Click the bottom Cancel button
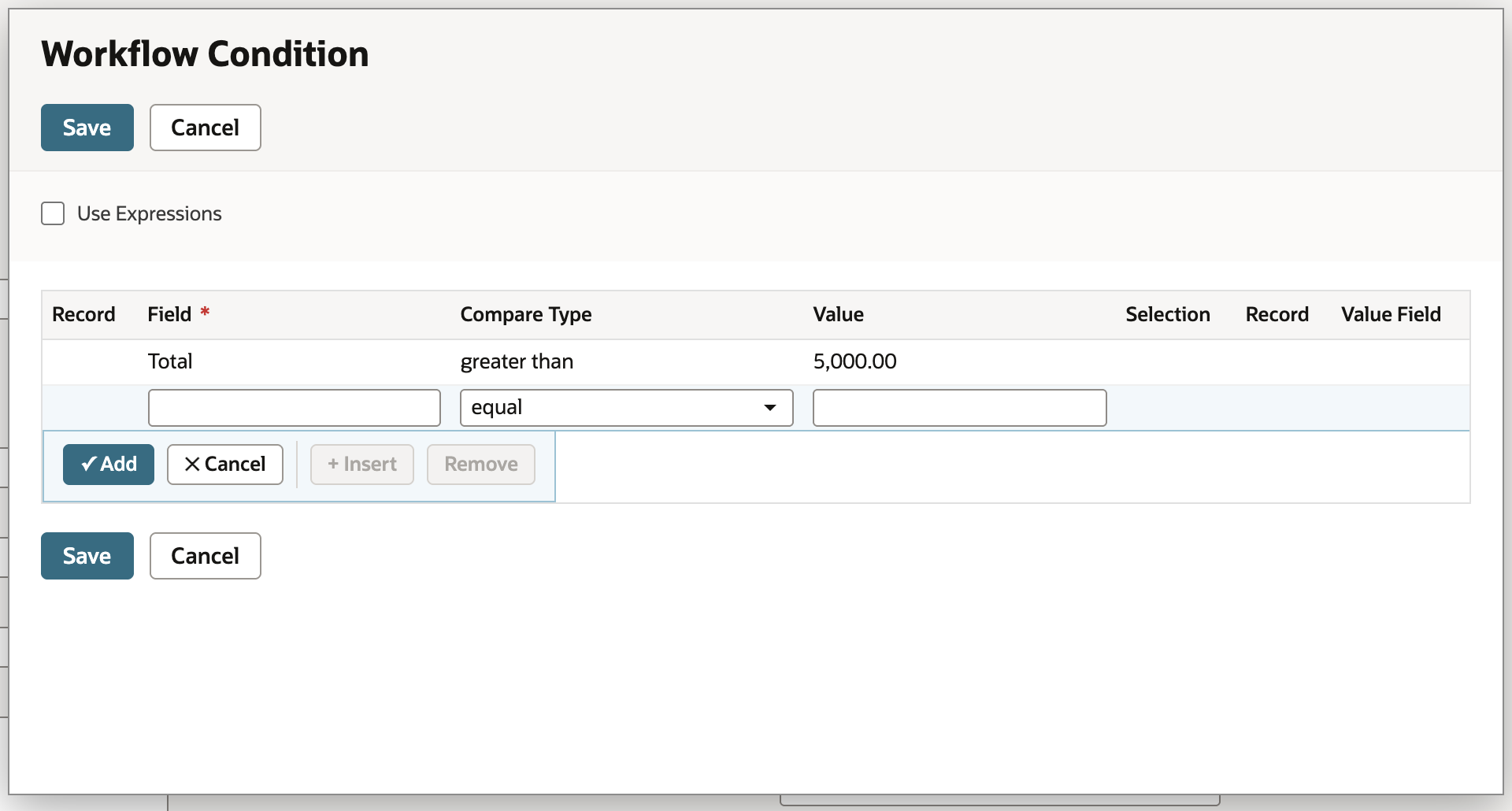 tap(206, 556)
